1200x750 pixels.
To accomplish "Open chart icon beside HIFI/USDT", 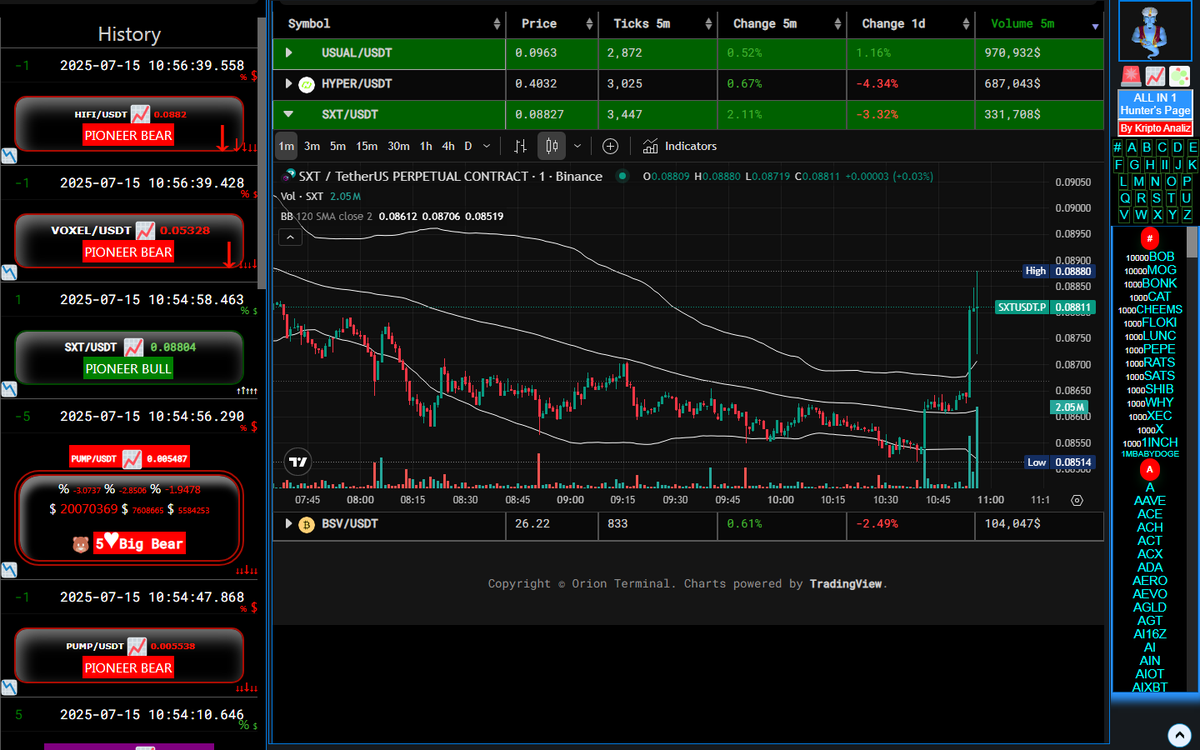I will point(141,115).
